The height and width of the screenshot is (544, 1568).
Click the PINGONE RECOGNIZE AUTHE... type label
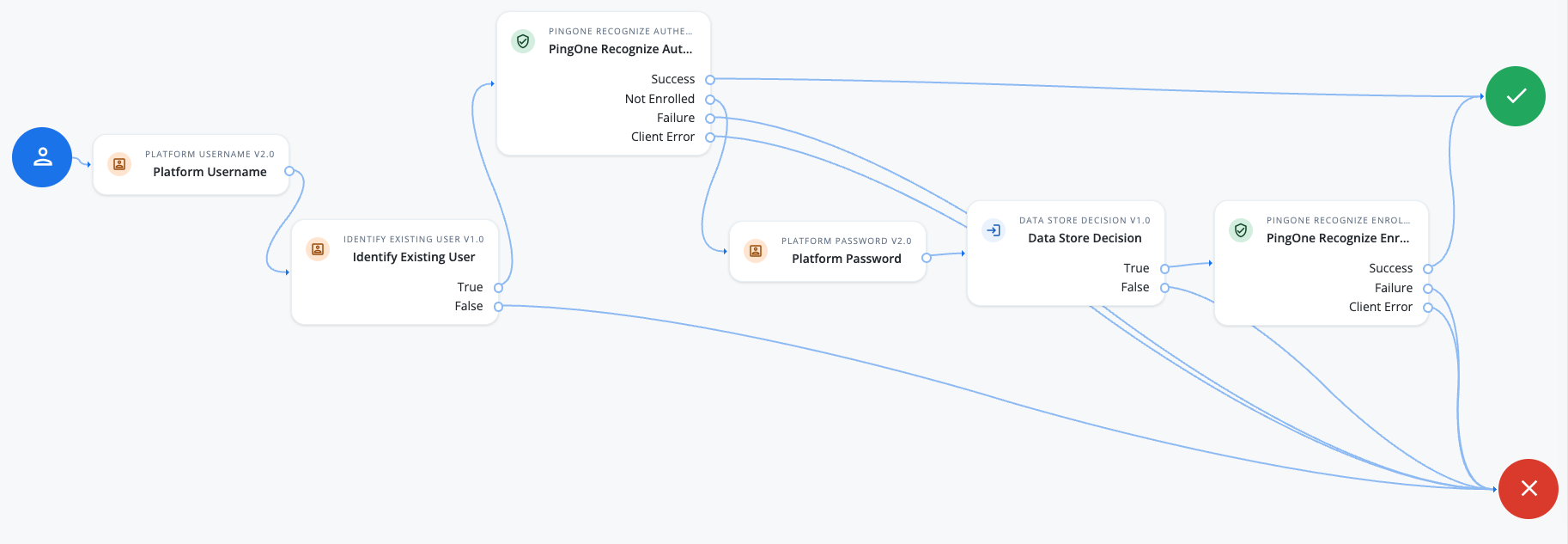[x=620, y=32]
